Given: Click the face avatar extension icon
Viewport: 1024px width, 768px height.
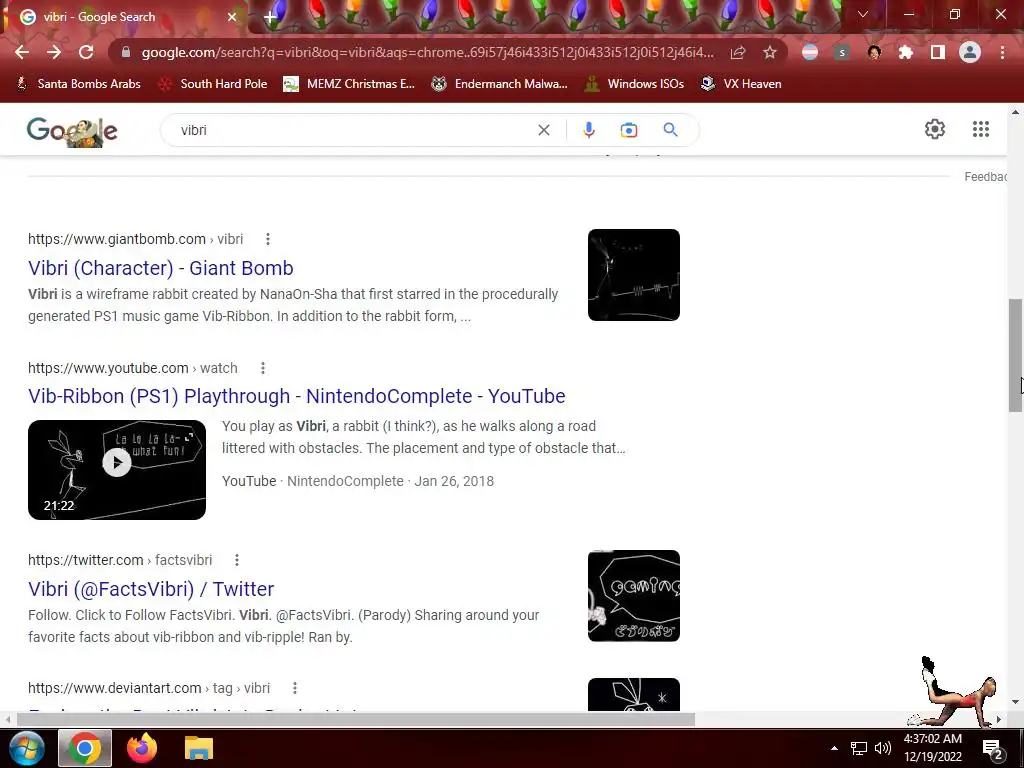Looking at the screenshot, I should [x=874, y=52].
